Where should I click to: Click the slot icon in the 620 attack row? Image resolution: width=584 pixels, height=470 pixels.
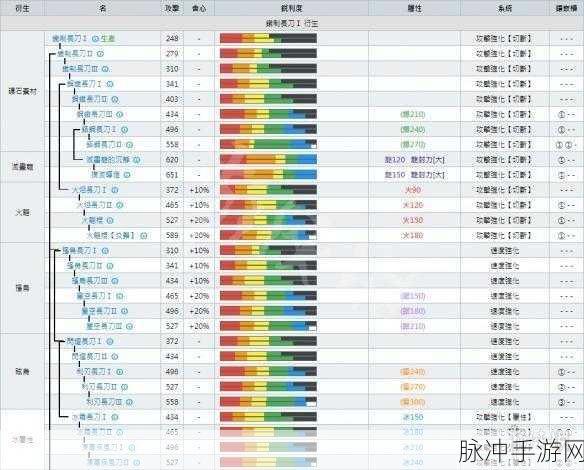(x=561, y=160)
